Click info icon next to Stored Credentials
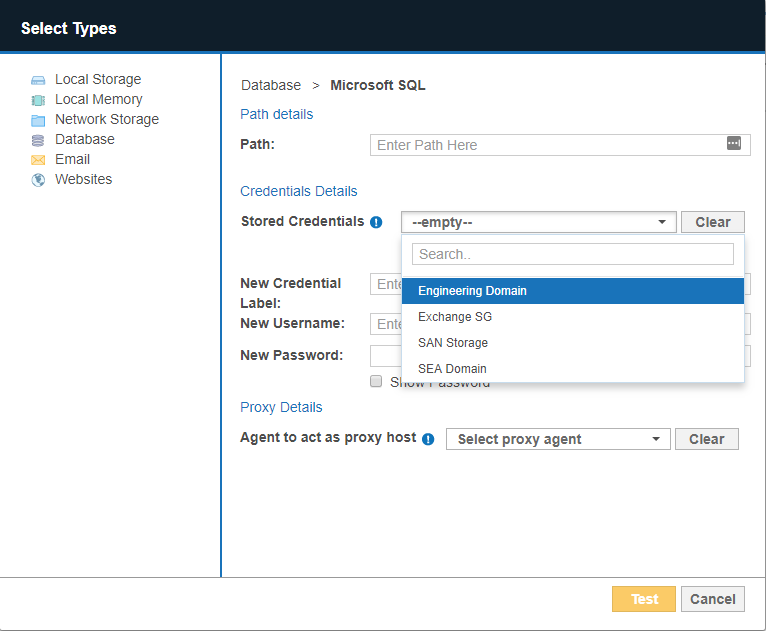The image size is (766, 631). (376, 222)
